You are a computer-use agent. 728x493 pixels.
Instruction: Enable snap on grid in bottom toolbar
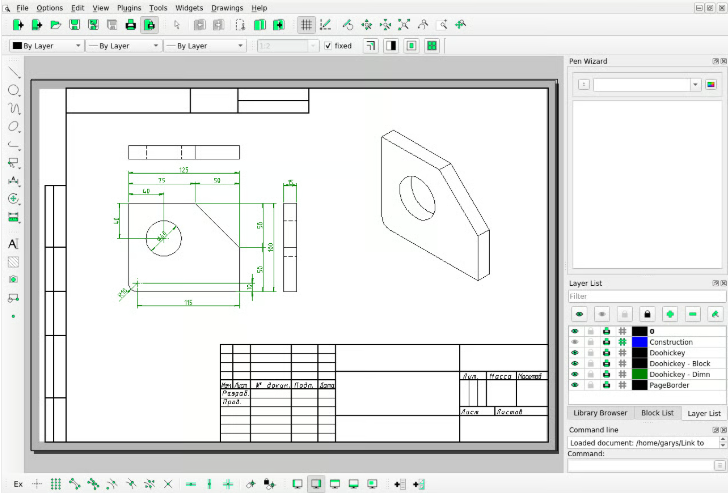pos(56,484)
